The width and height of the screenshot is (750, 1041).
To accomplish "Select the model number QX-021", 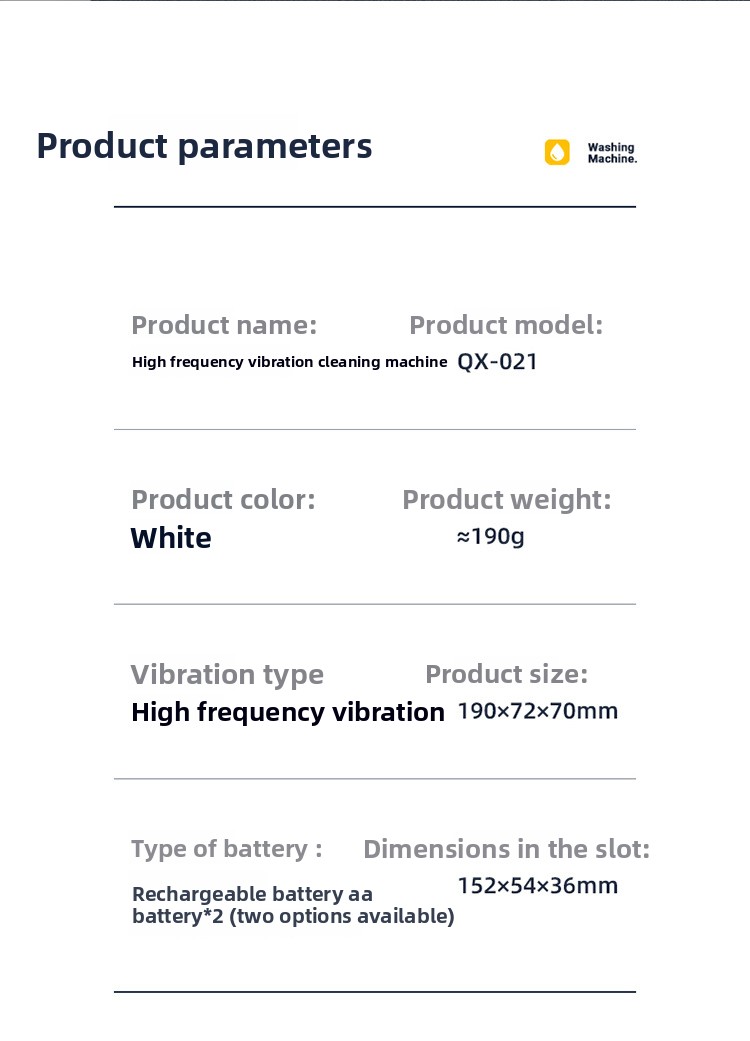I will [x=497, y=362].
